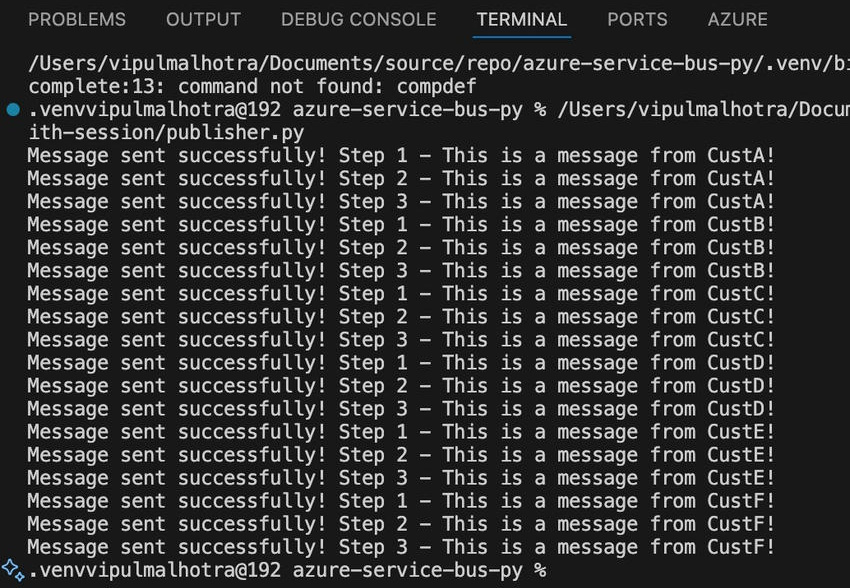Click the Step 1 CustA message line

click(401, 156)
